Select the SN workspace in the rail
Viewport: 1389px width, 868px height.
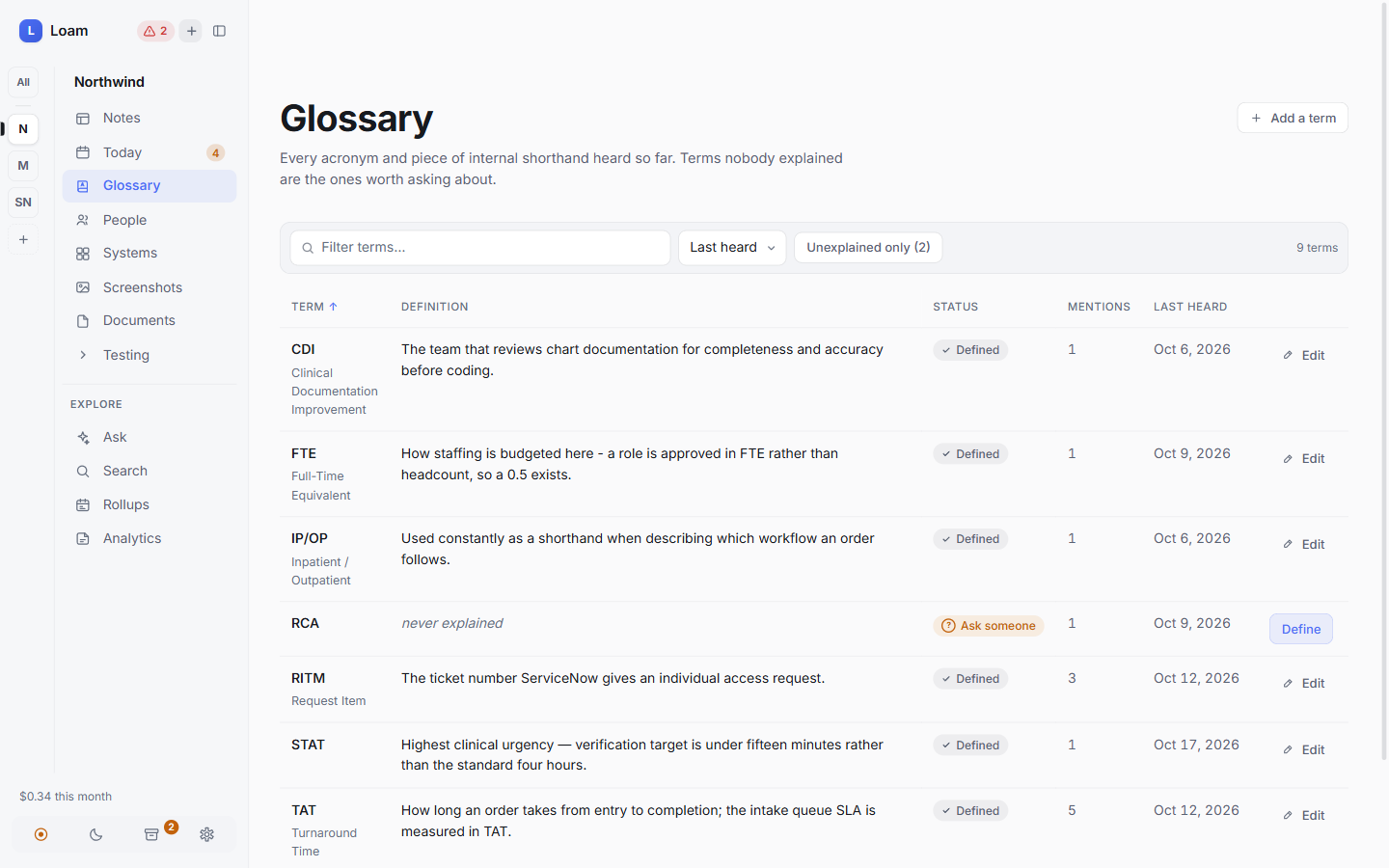click(x=23, y=203)
